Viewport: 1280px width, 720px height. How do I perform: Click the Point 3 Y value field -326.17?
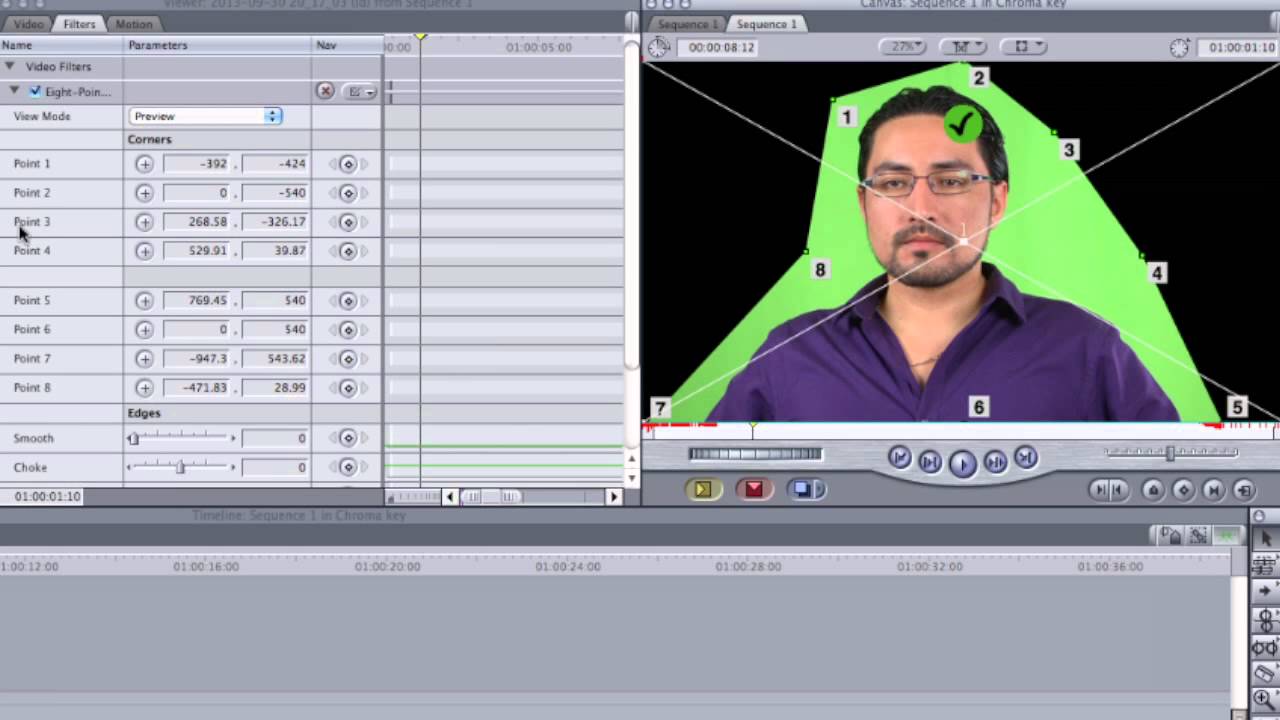point(274,221)
